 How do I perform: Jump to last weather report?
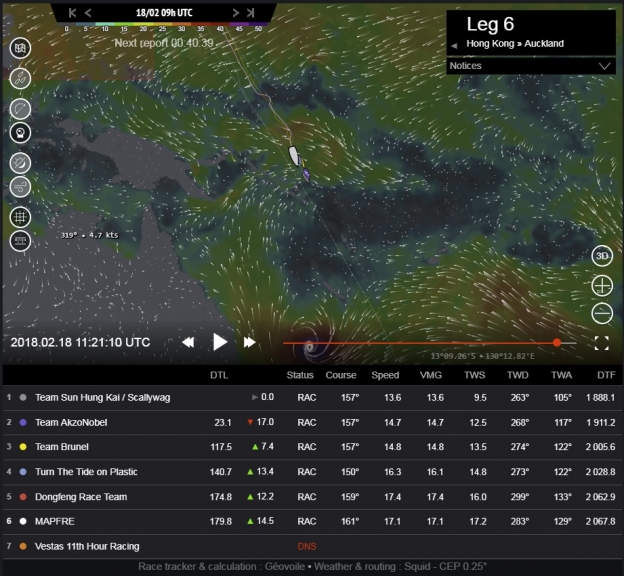pyautogui.click(x=250, y=13)
